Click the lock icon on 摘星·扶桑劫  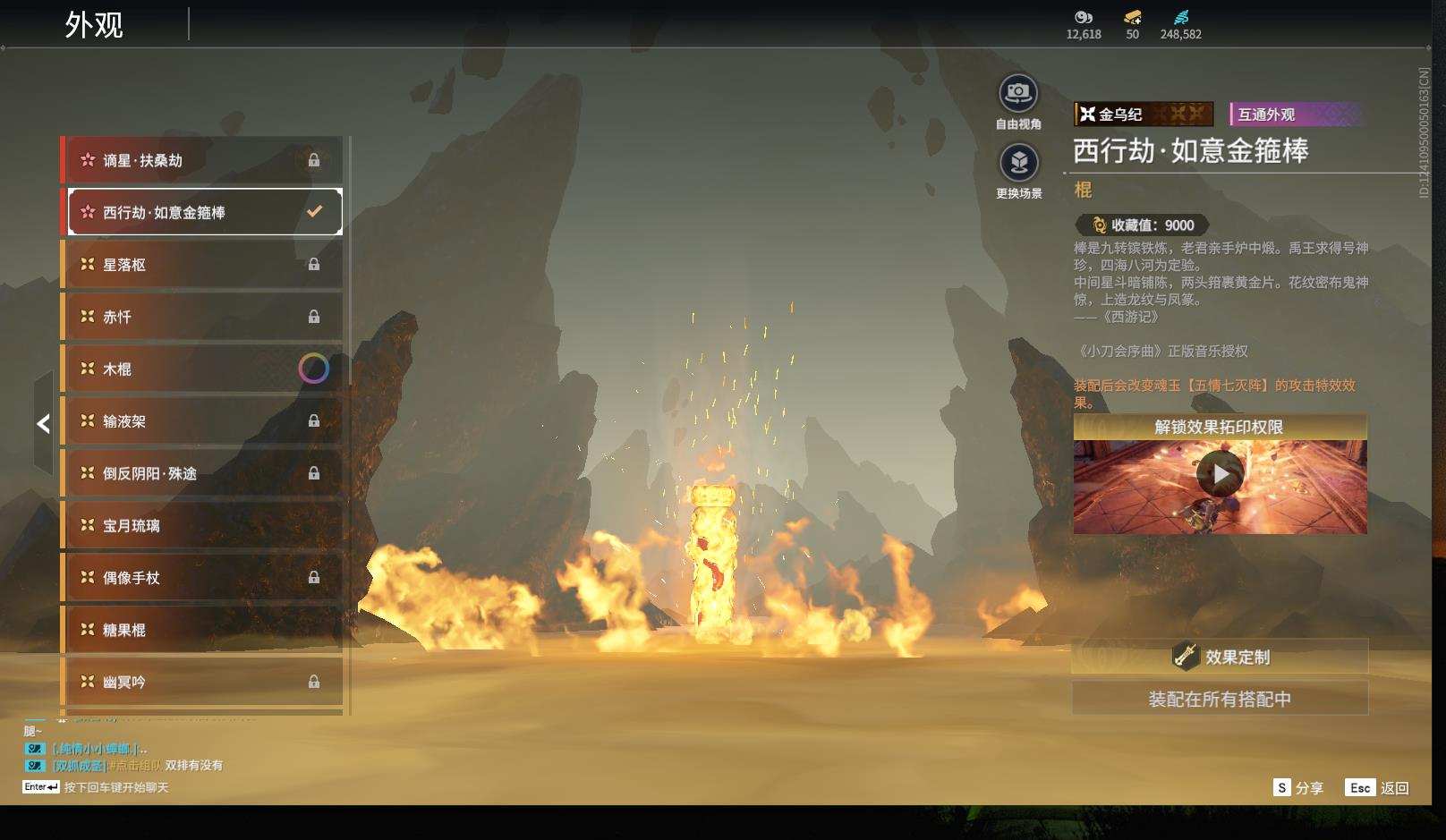click(x=314, y=160)
